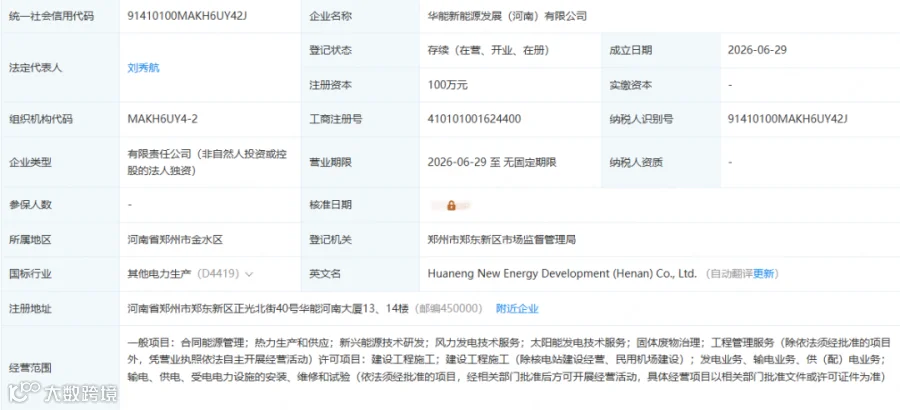Select organization code MAKH6UY4-2
Viewport: 900px width, 410px height.
163,119
